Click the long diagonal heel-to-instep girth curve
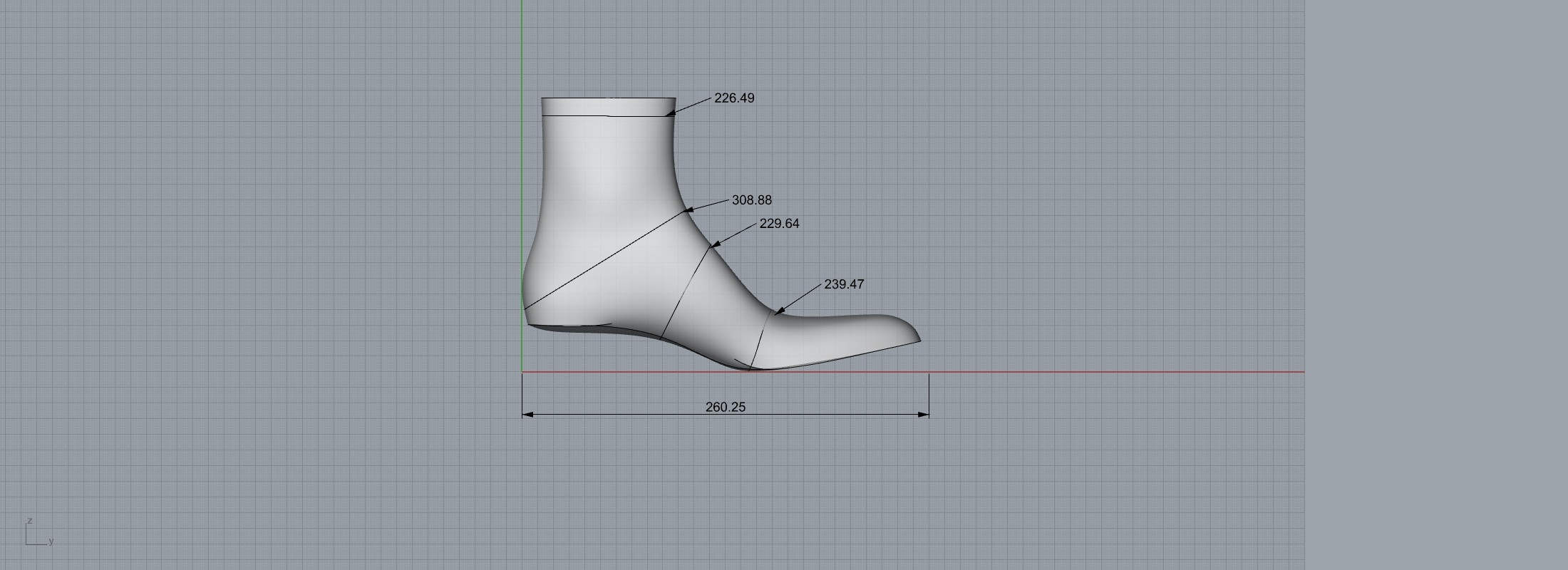This screenshot has width=1568, height=570. (x=606, y=259)
